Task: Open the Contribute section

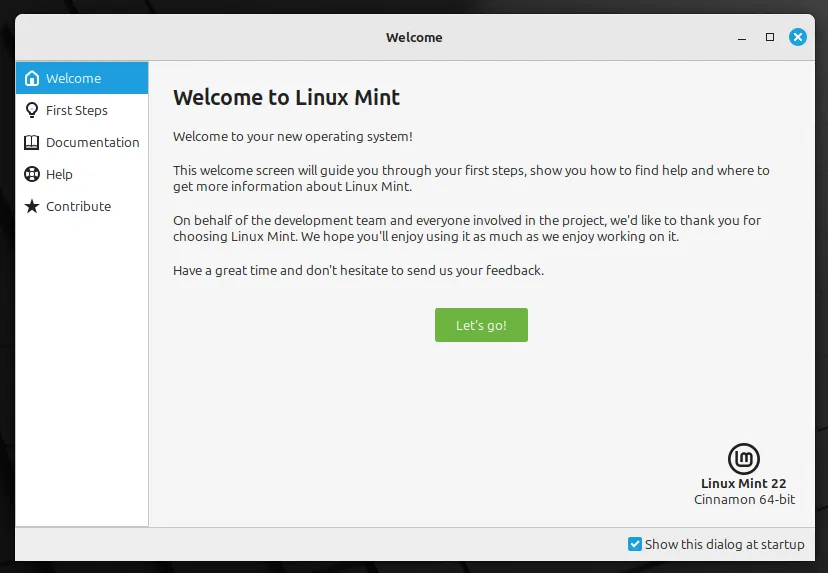Action: [82, 206]
